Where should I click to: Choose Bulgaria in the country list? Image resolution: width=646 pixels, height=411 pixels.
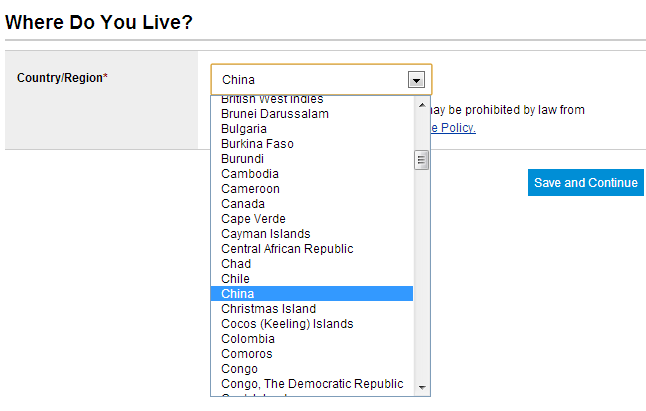point(244,129)
